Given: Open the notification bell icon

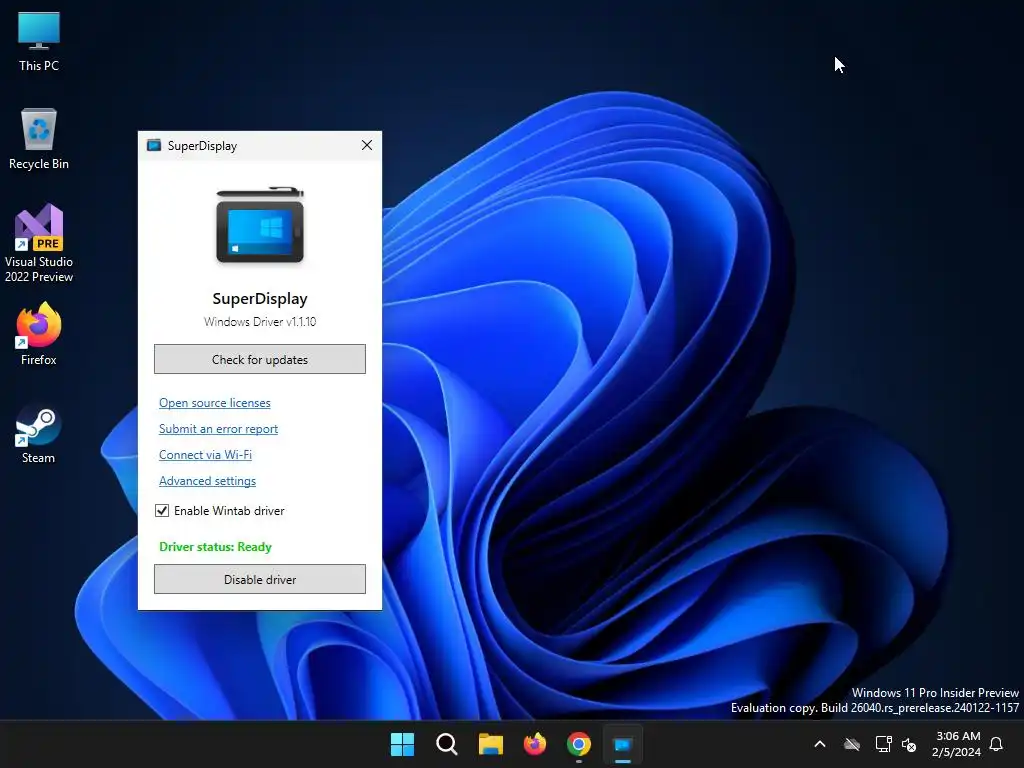Looking at the screenshot, I should (997, 744).
